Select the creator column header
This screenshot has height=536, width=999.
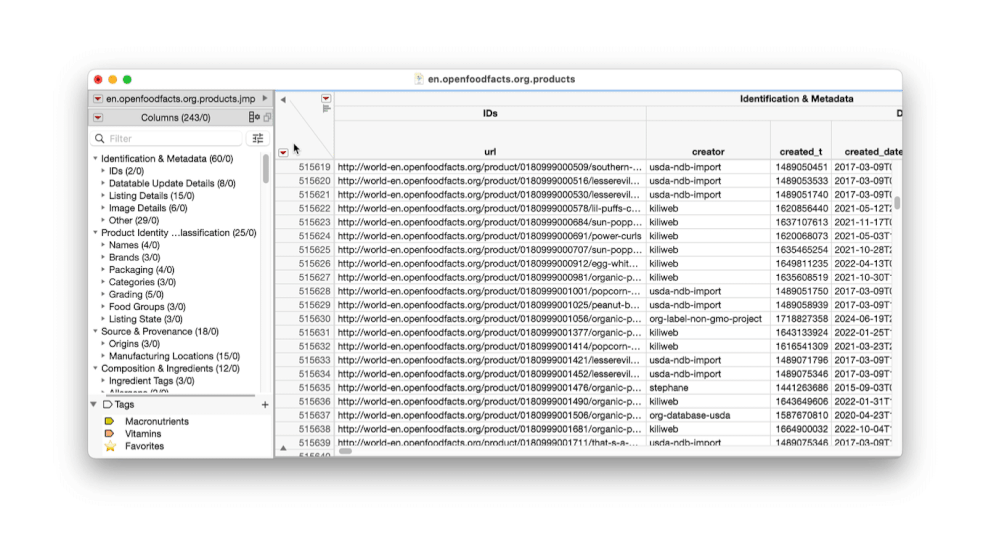[x=708, y=152]
